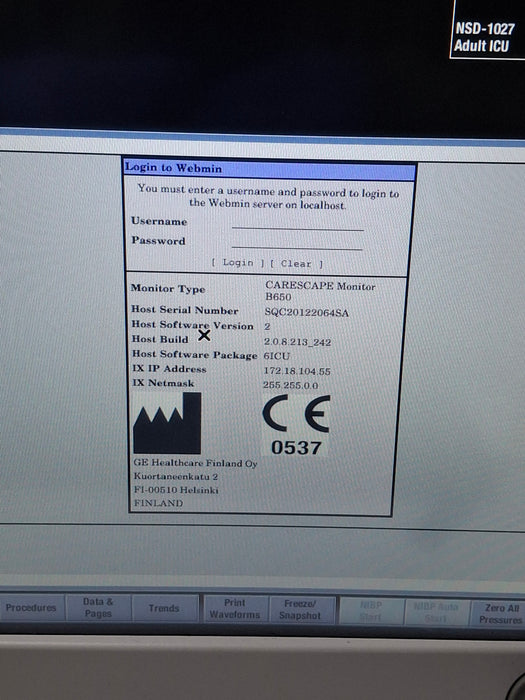This screenshot has width=525, height=700.
Task: Click the Clear button in Webmin dialog
Action: [296, 263]
